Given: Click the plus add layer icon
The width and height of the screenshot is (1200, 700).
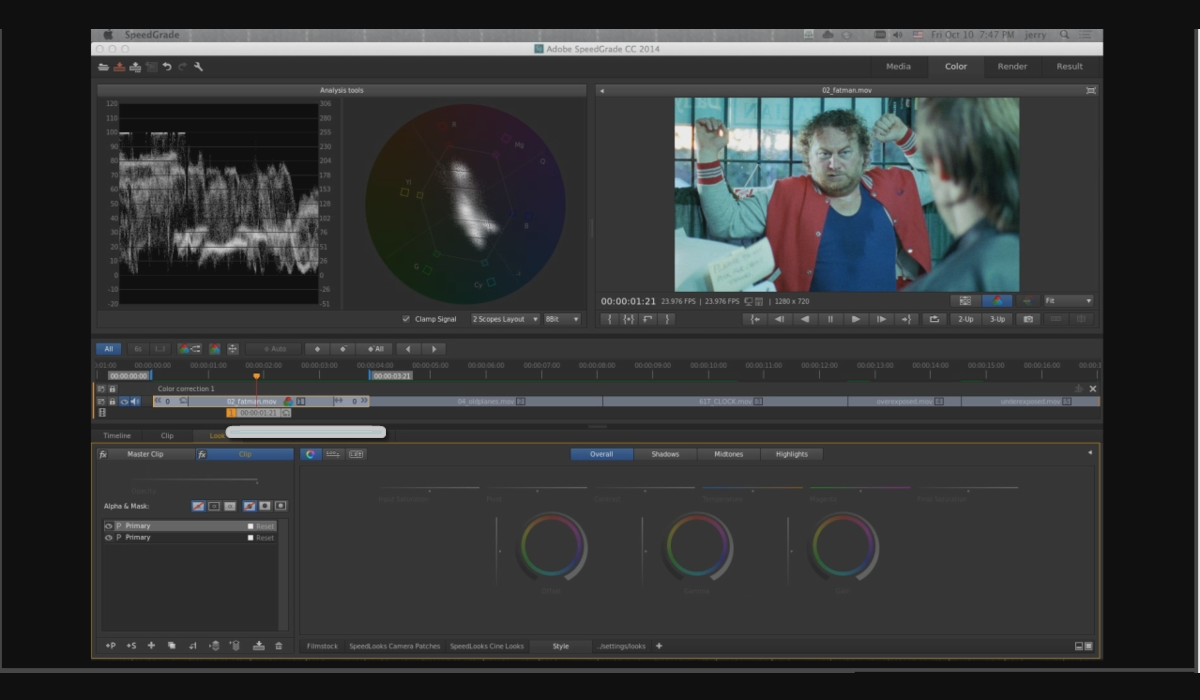Looking at the screenshot, I should click(x=151, y=646).
